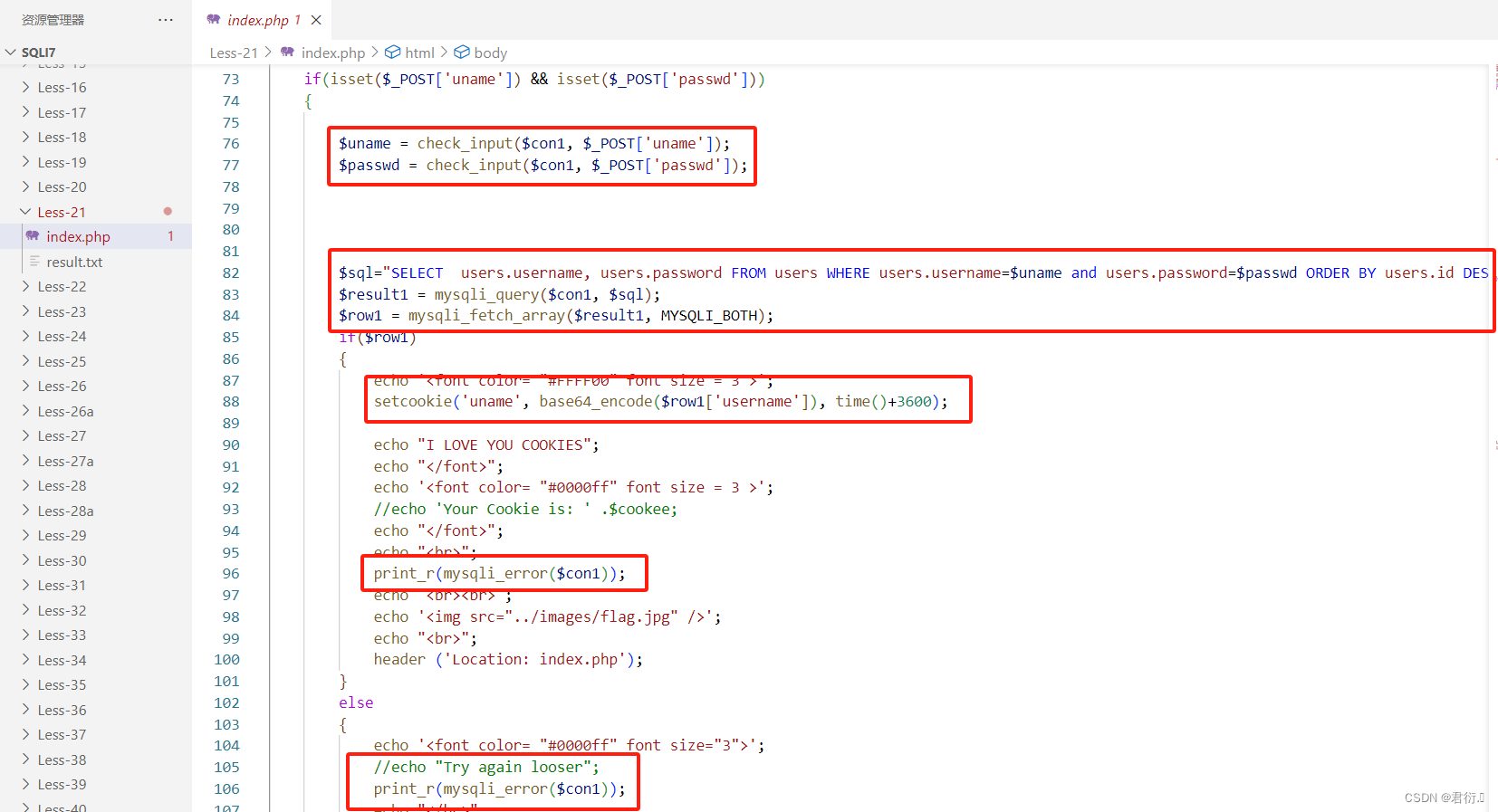Select the Less-27a folder row

(96, 461)
